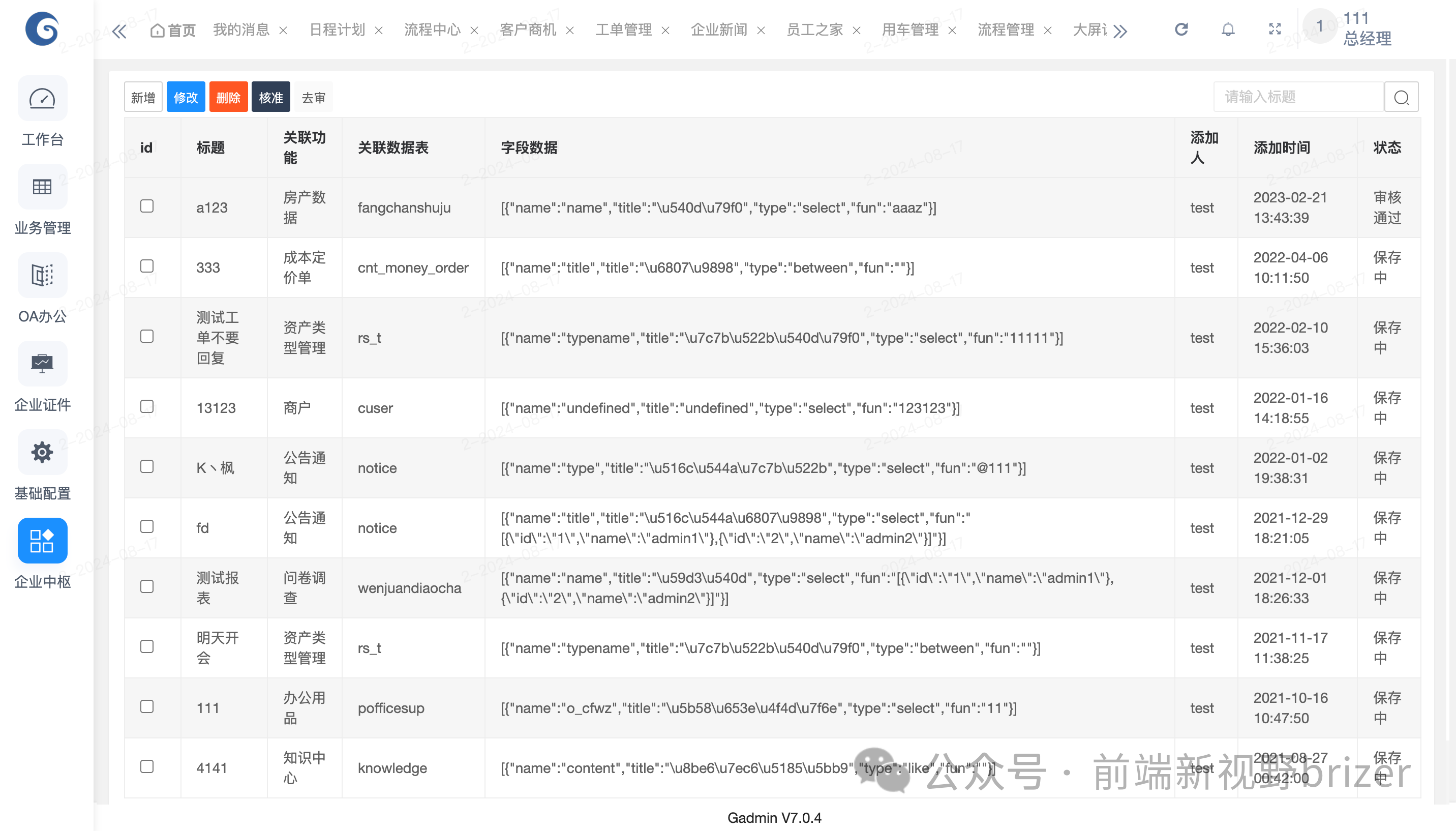Click the search magnifier button

click(x=1401, y=98)
